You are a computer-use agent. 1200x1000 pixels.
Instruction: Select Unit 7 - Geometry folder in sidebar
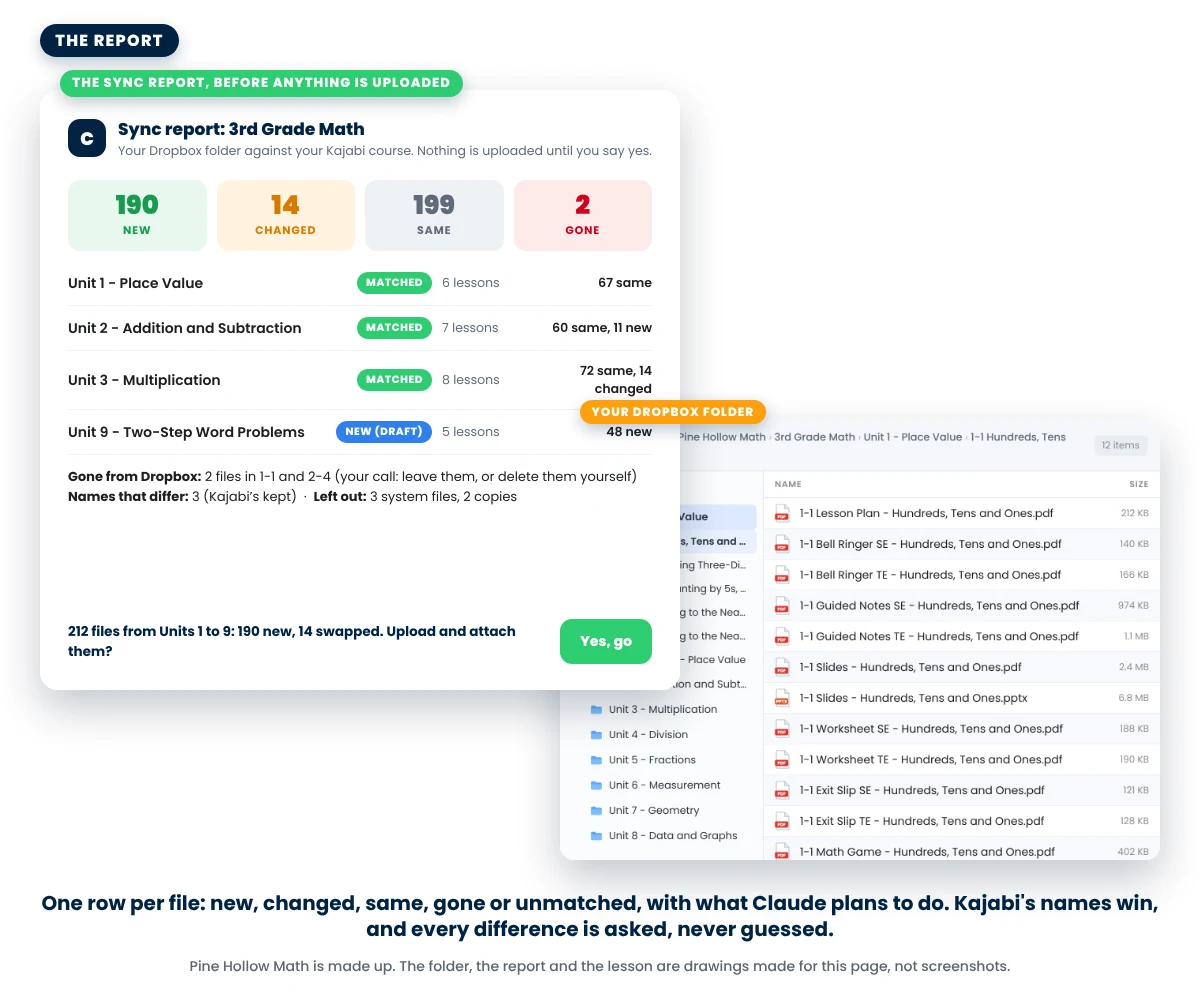point(654,810)
